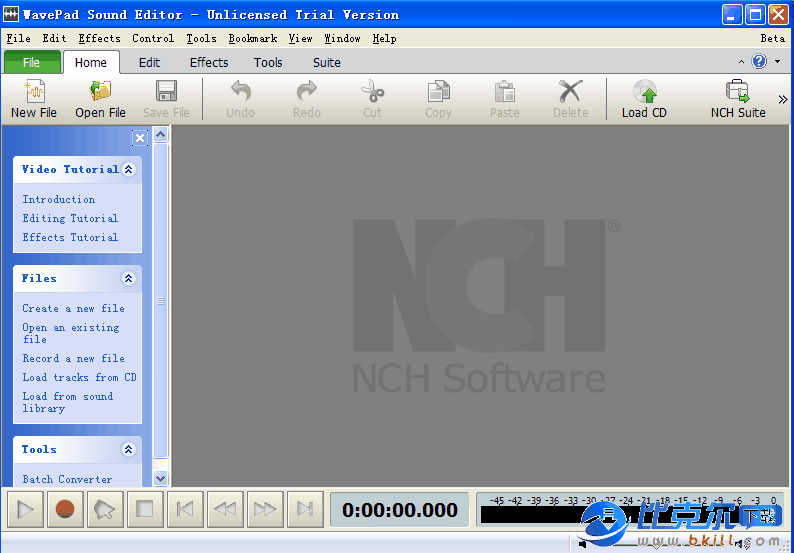Open the Introduction video tutorial link
The width and height of the screenshot is (794, 553).
59,200
